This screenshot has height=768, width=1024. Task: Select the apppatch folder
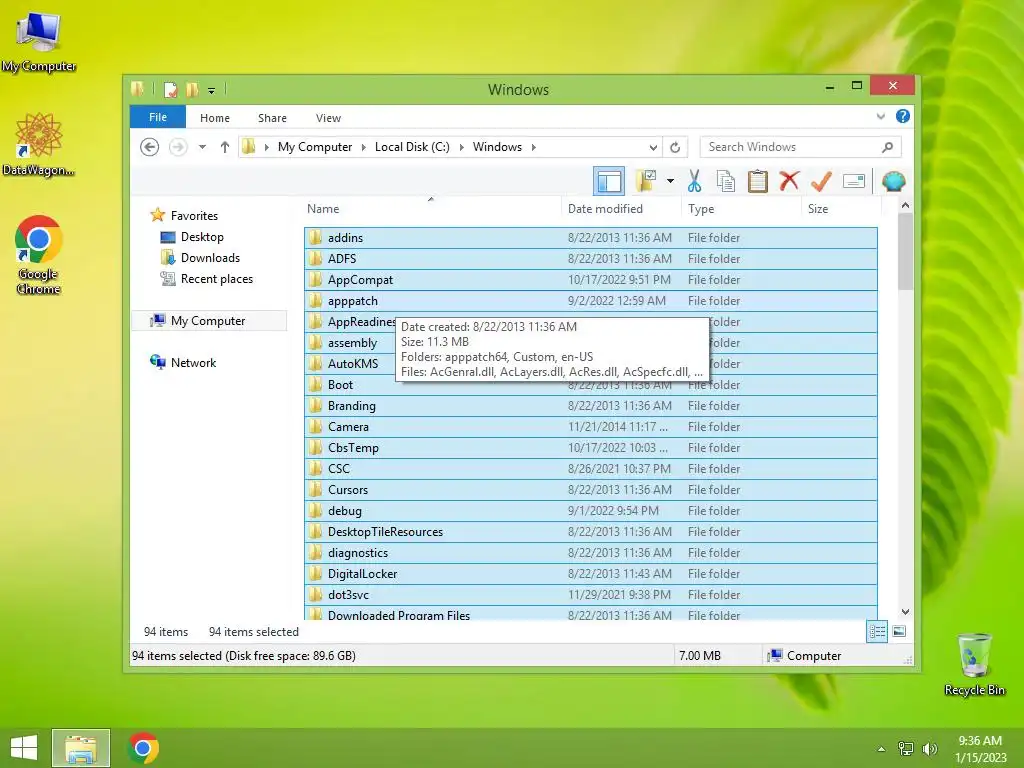(x=590, y=300)
